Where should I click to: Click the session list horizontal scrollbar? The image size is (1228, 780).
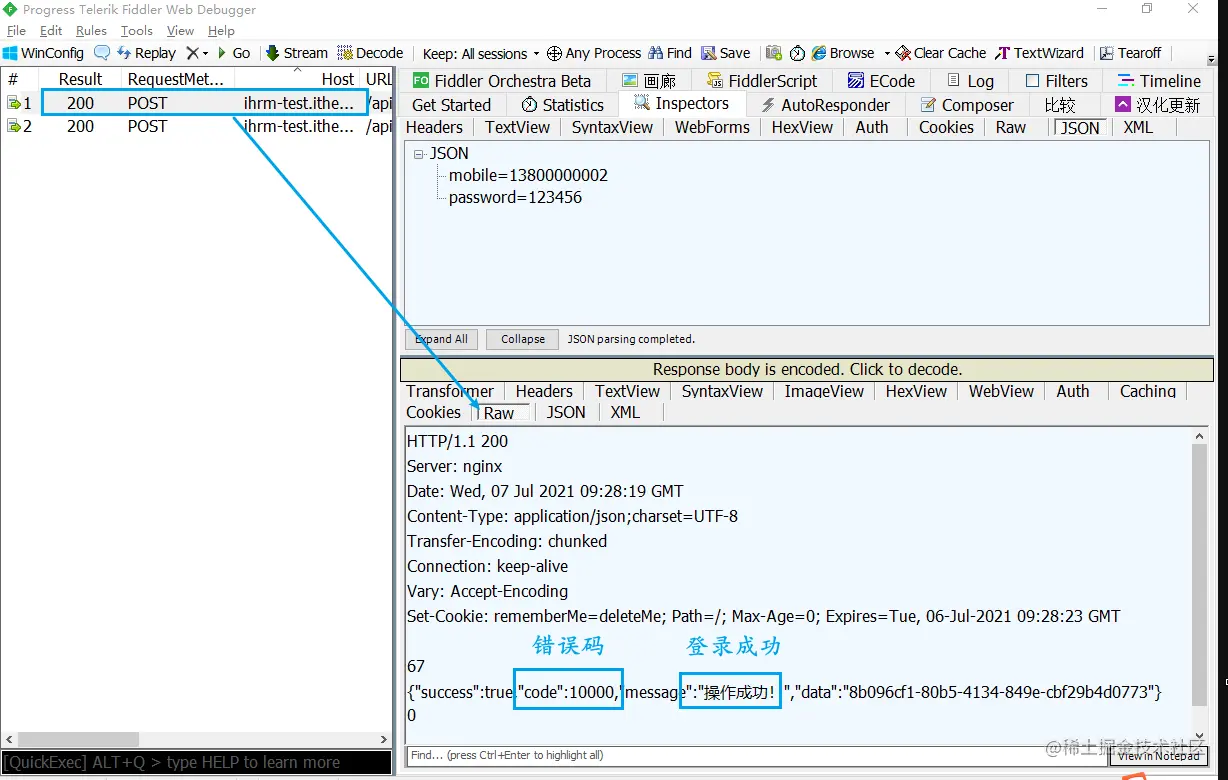[x=196, y=740]
